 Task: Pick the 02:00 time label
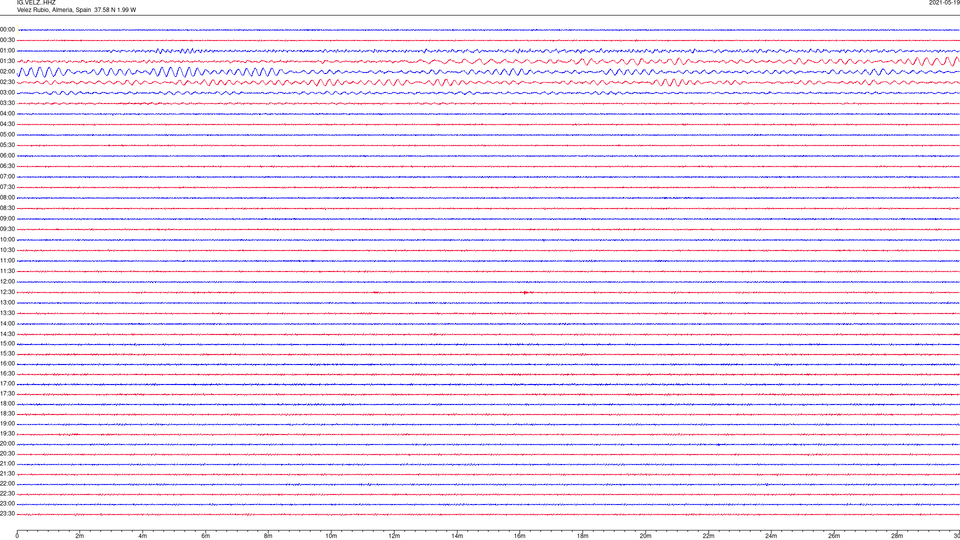(x=7, y=72)
